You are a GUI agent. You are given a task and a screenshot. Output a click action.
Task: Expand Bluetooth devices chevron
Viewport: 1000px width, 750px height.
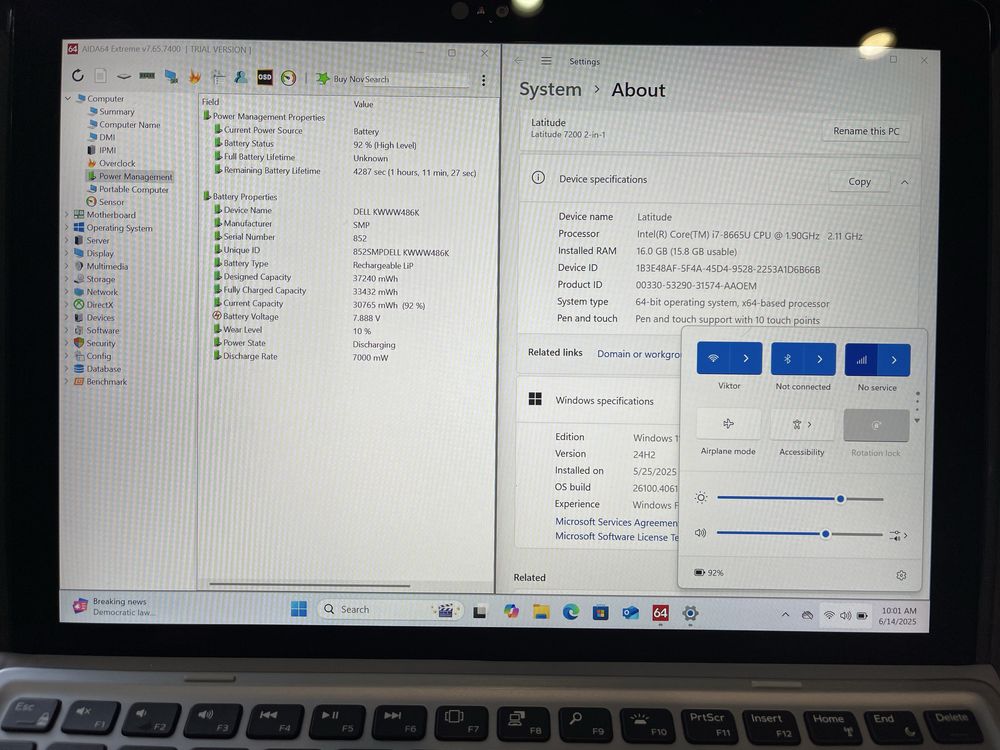[x=820, y=359]
